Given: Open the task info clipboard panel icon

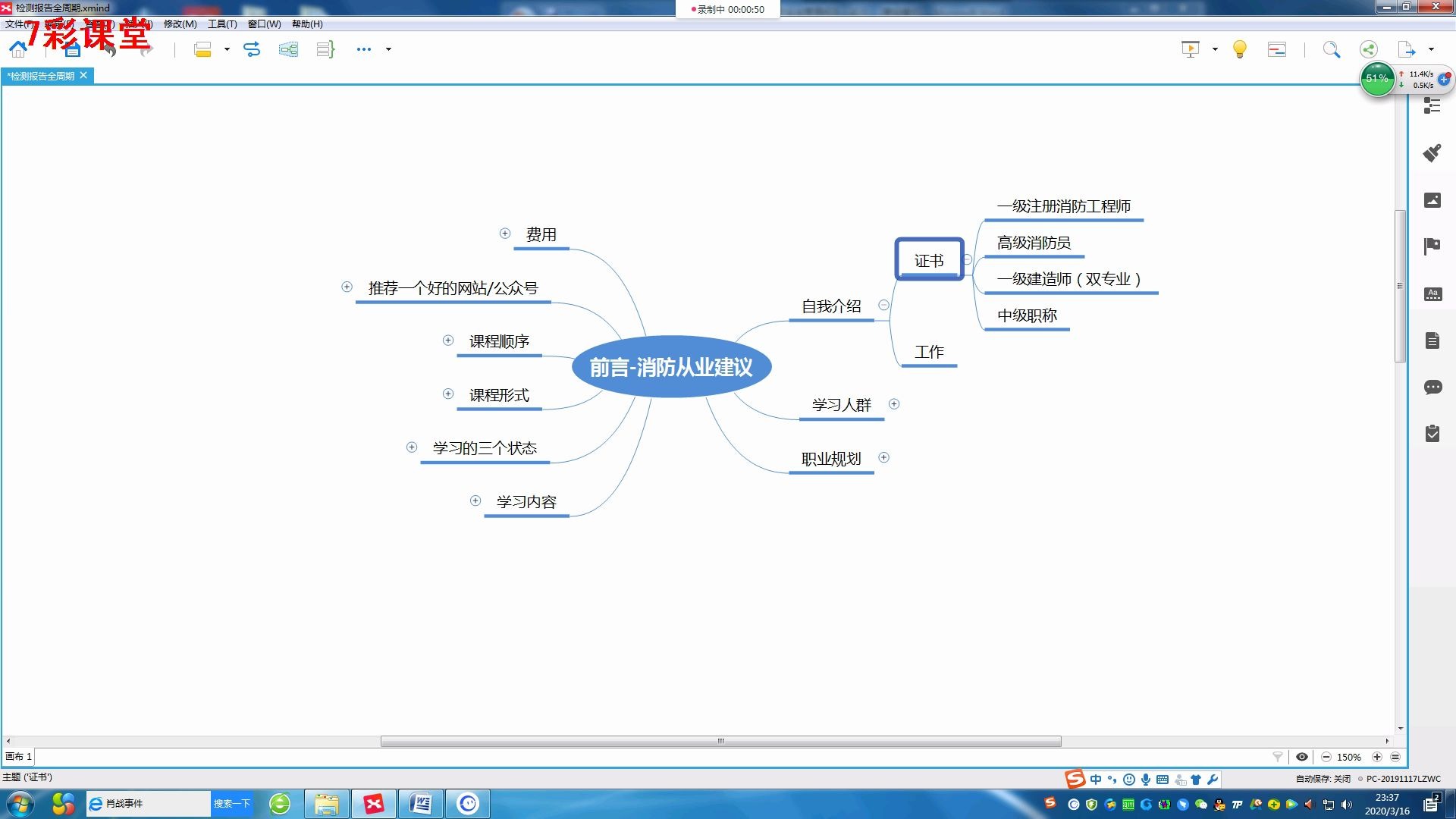Looking at the screenshot, I should tap(1432, 434).
